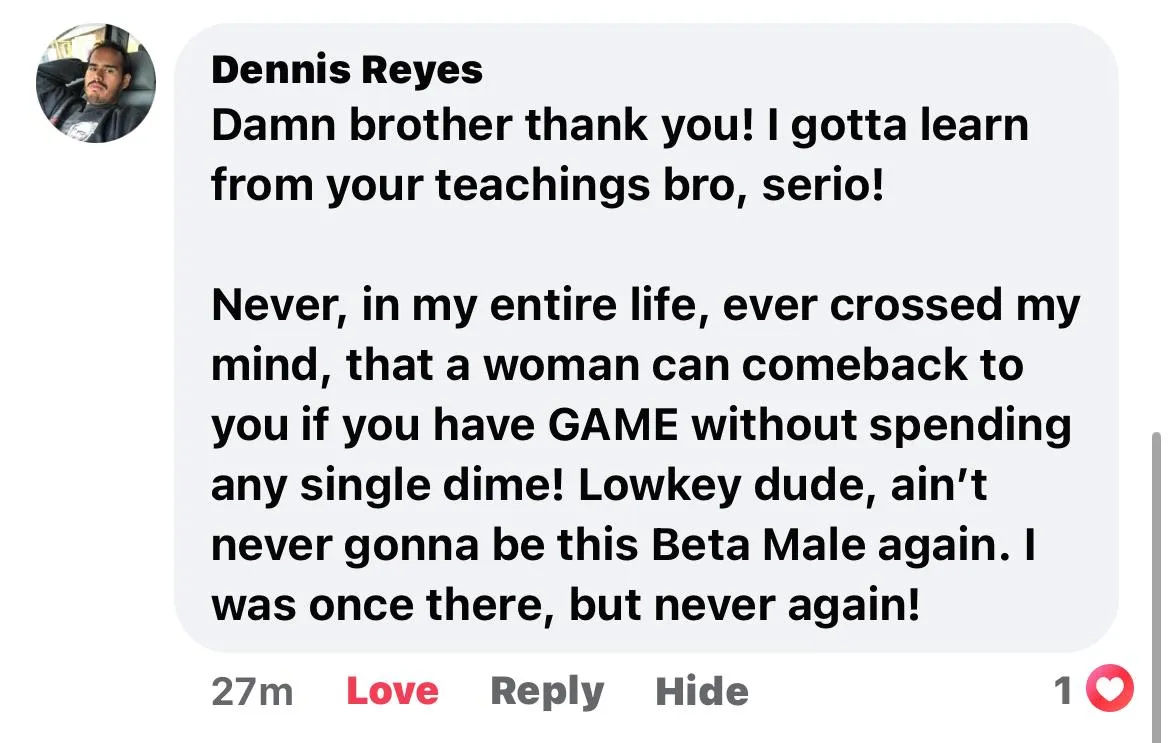This screenshot has width=1170, height=743.
Task: Click the phrase any single dime
Action: (x=387, y=486)
